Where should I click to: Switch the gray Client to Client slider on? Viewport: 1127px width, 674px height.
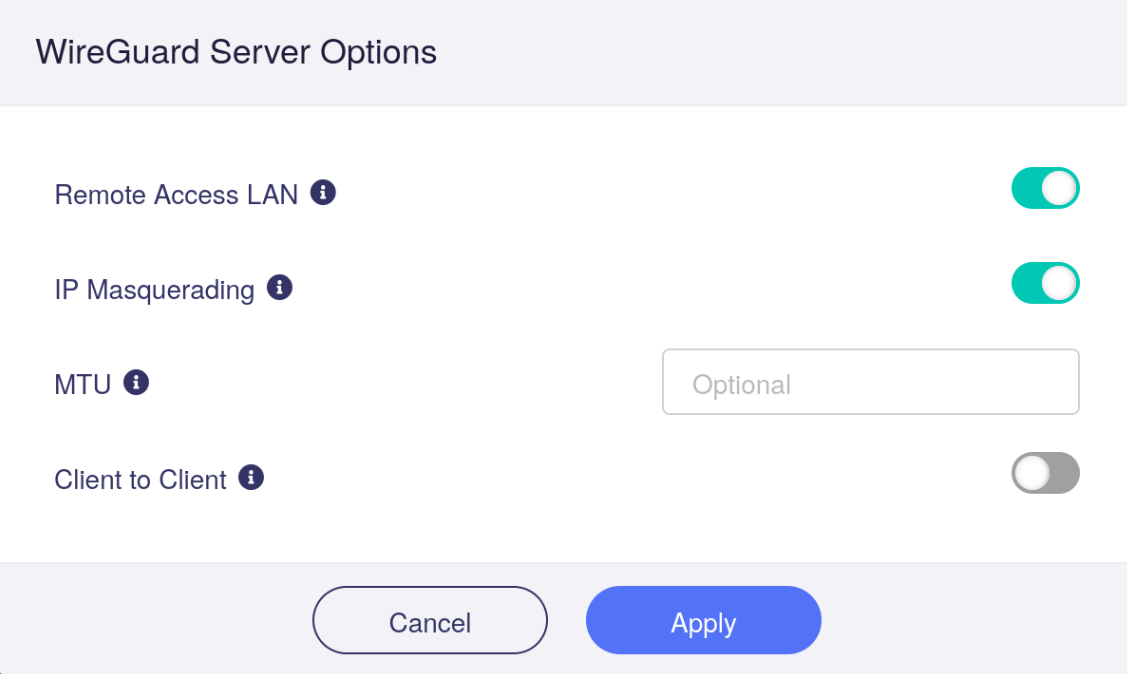click(1045, 473)
